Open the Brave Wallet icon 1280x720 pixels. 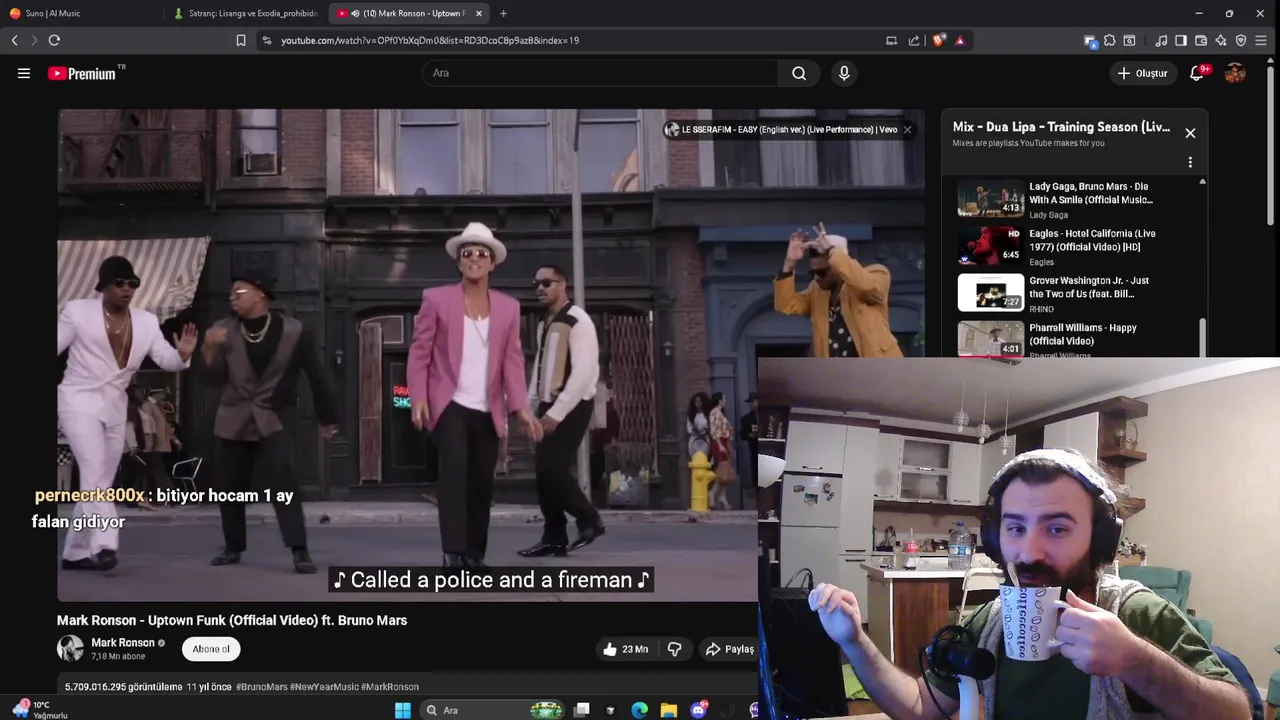point(1201,40)
